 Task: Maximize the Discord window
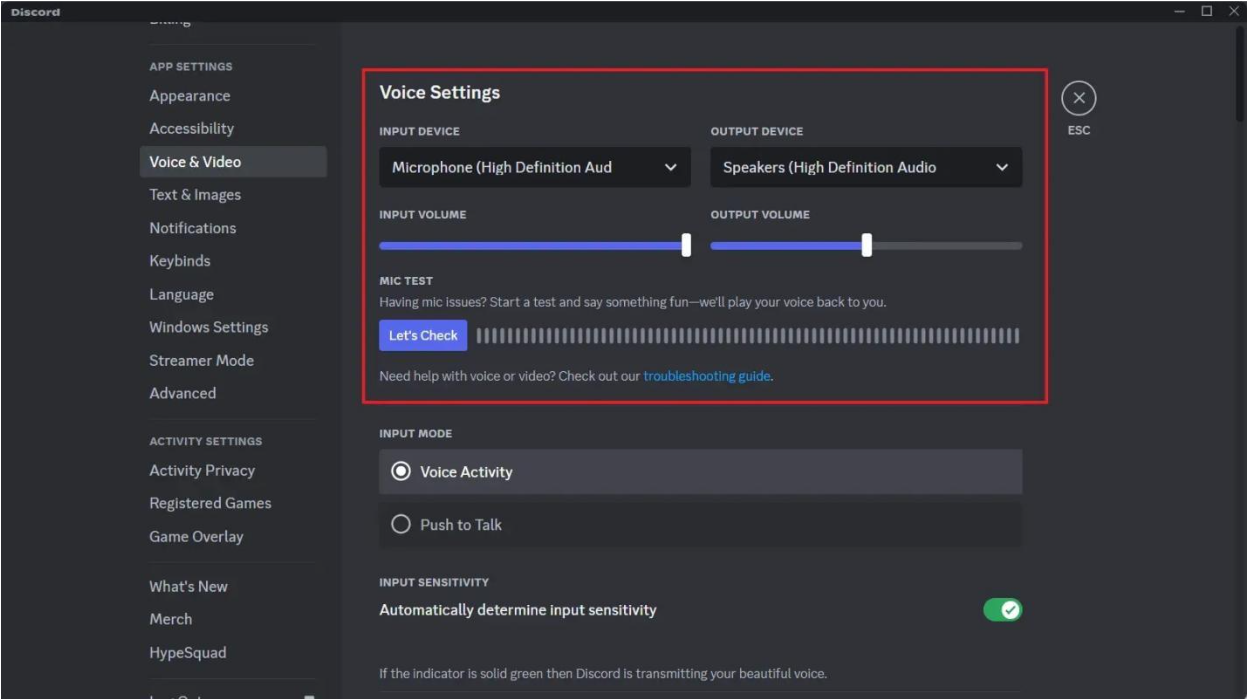point(1207,11)
